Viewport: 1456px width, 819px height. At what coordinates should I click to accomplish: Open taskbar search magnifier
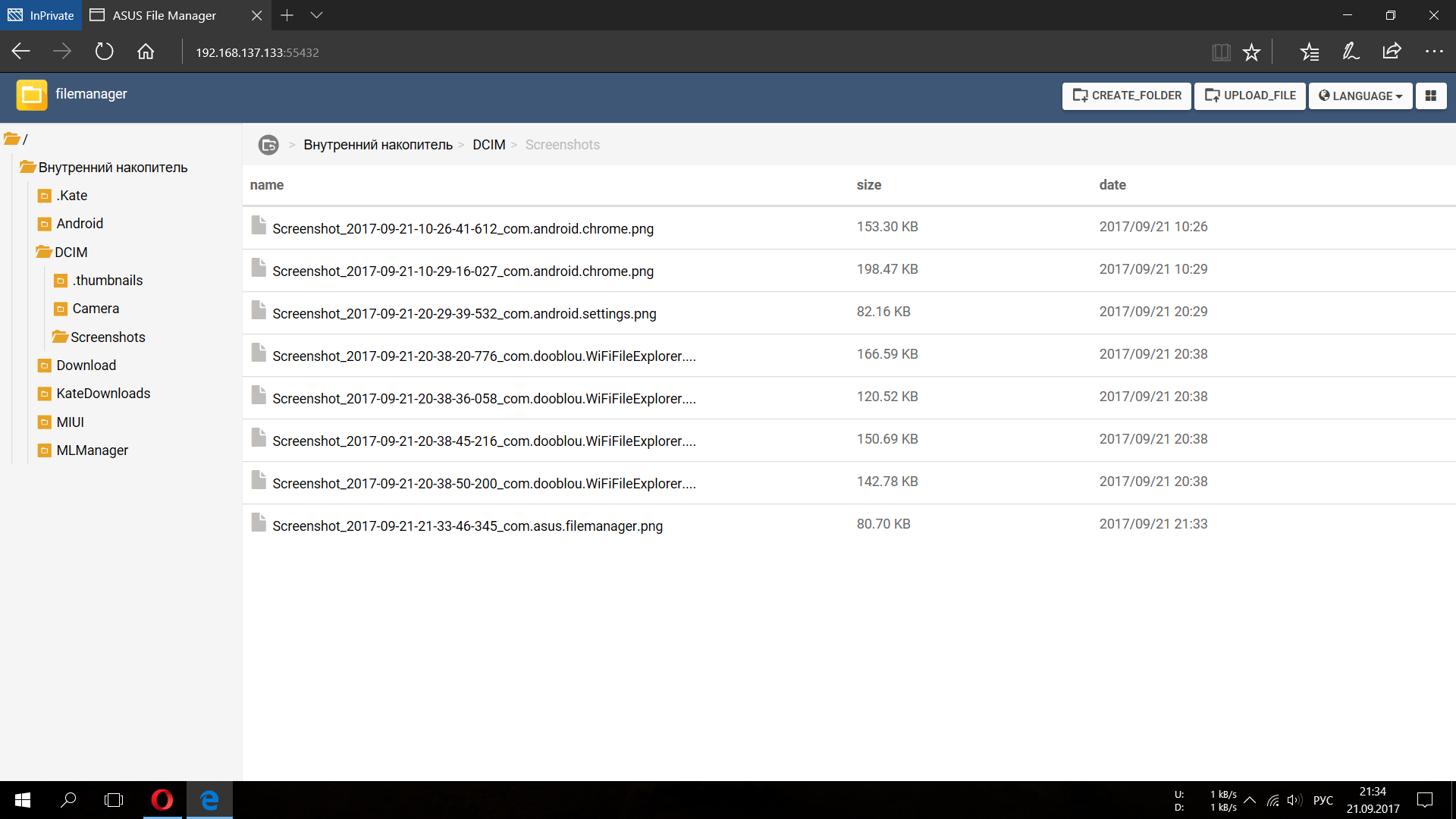(x=68, y=800)
